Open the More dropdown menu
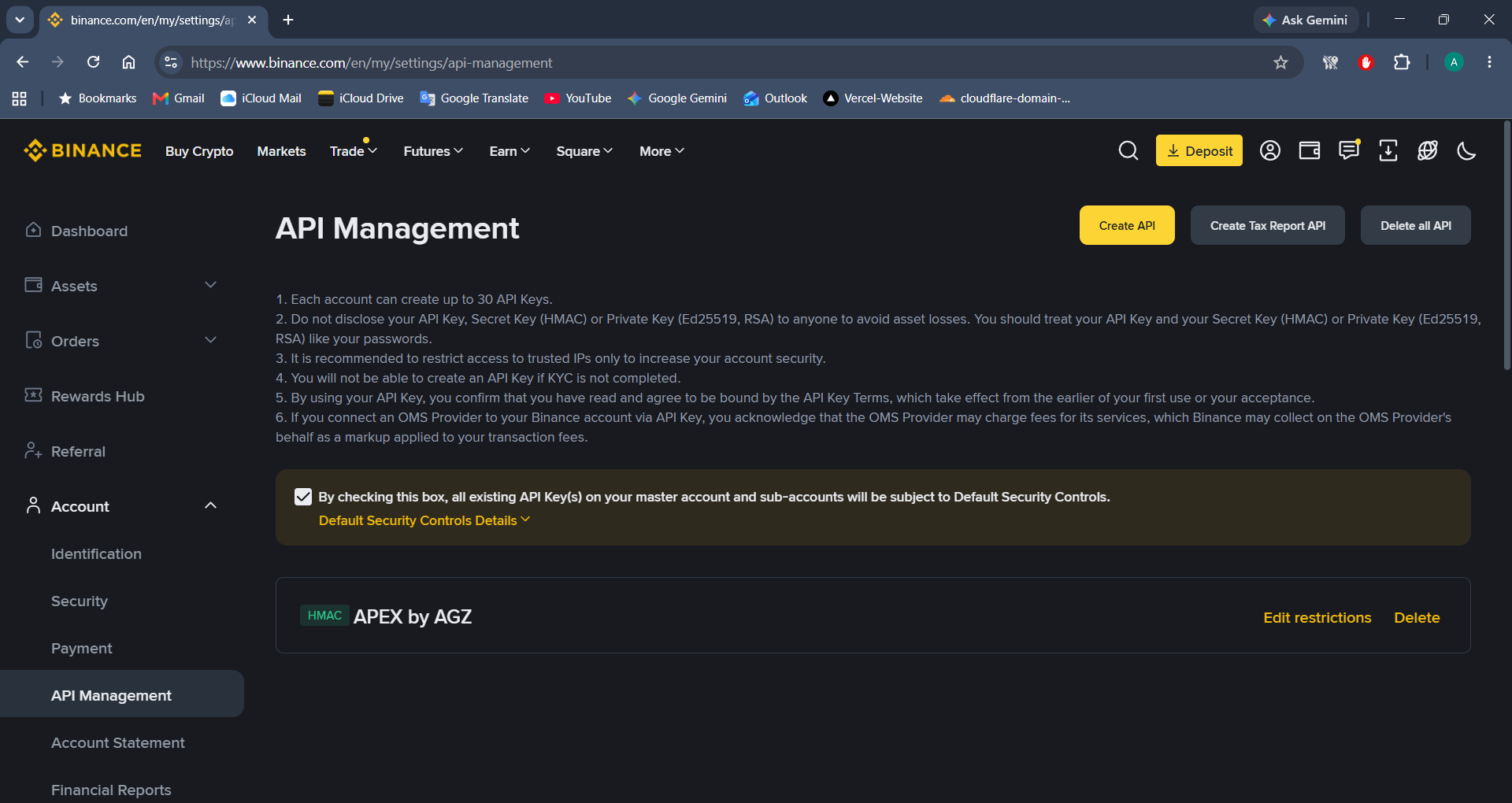The image size is (1512, 803). (x=661, y=151)
